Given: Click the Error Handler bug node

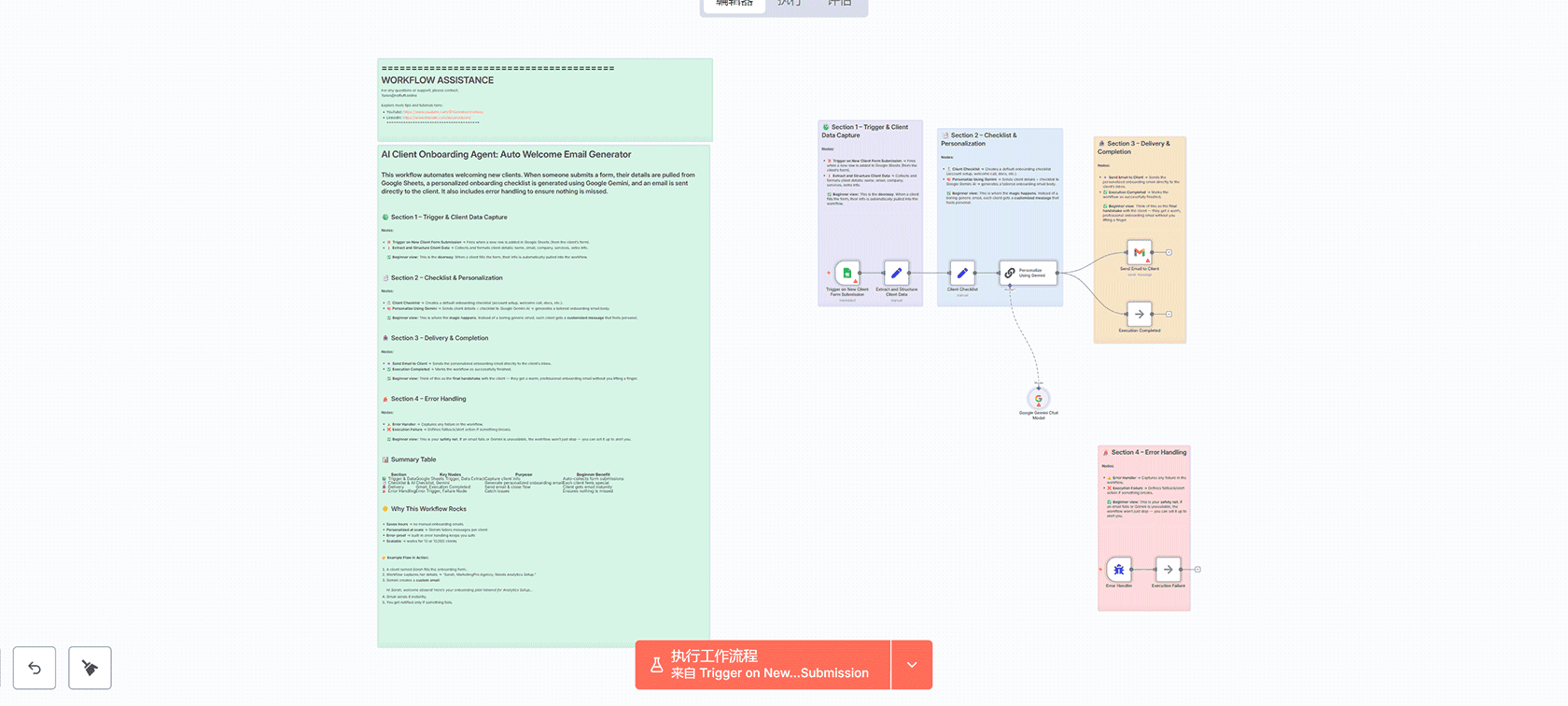Looking at the screenshot, I should click(x=1118, y=569).
